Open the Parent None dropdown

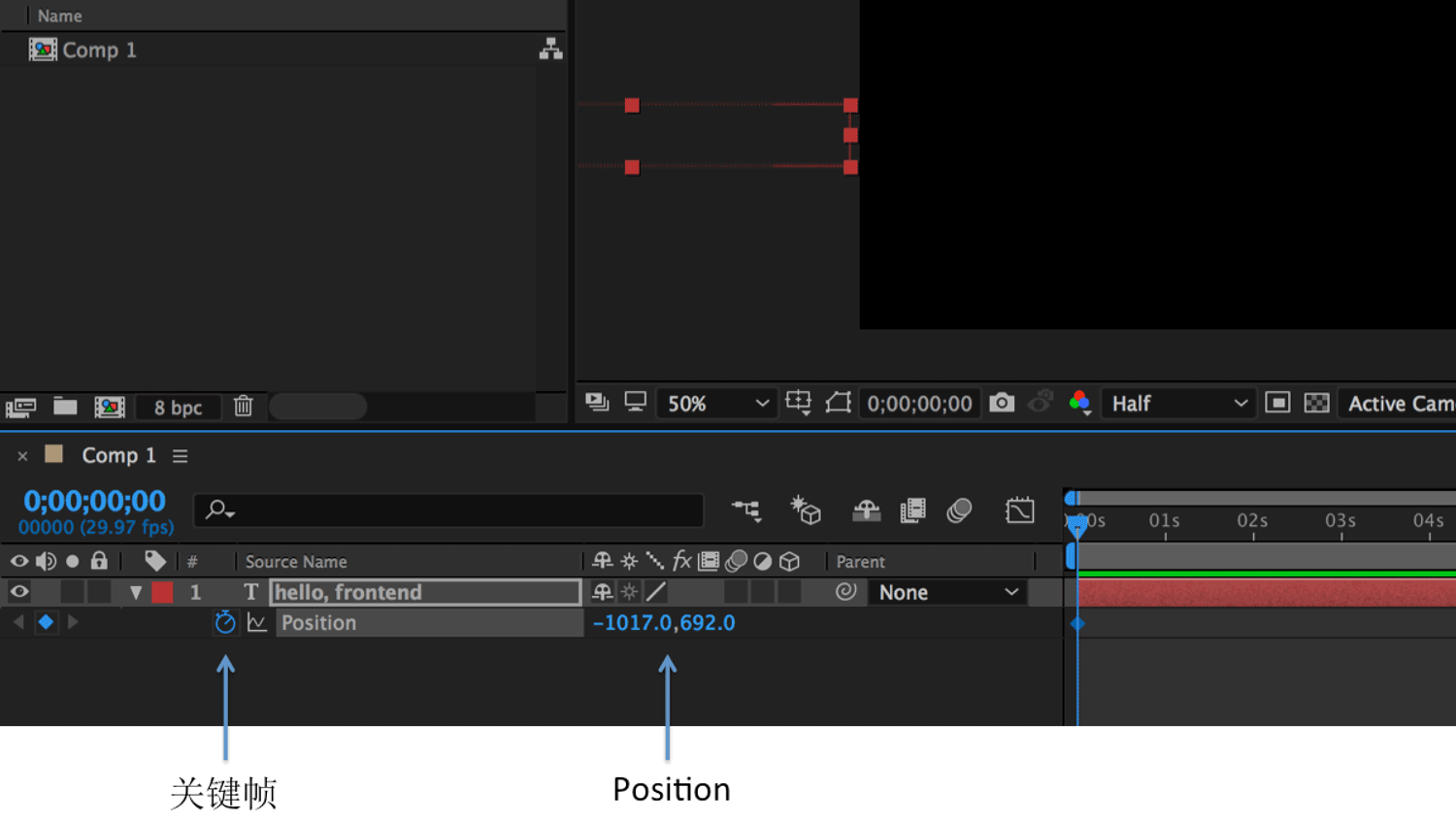click(x=947, y=592)
